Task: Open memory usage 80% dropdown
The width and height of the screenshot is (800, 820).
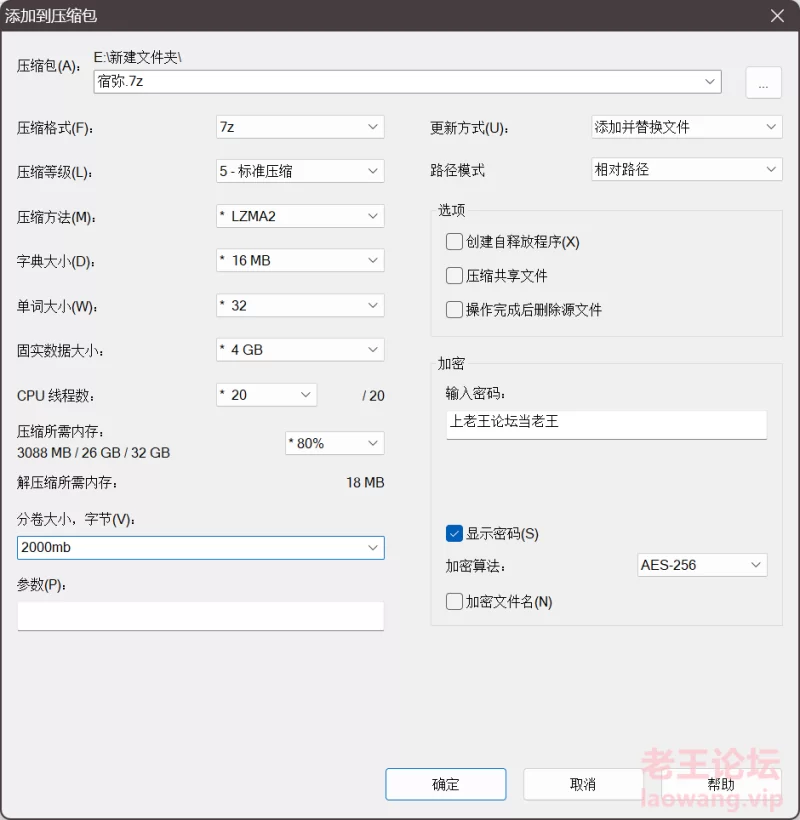Action: pos(335,443)
